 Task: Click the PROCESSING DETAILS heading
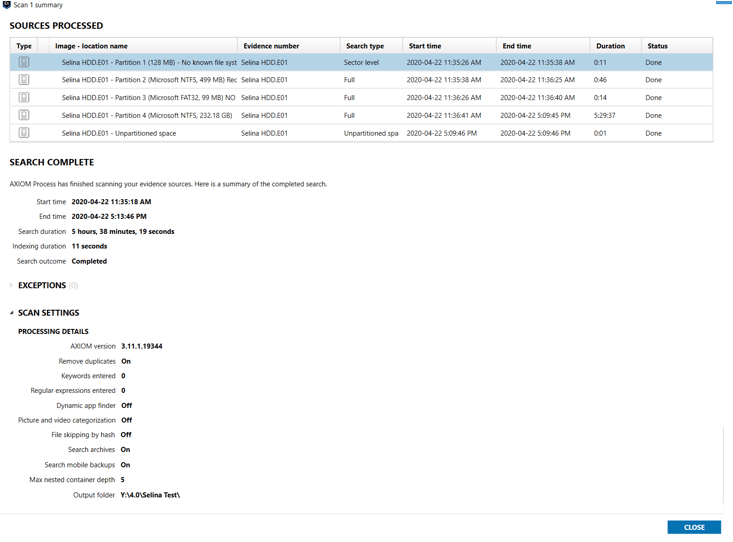(x=53, y=332)
